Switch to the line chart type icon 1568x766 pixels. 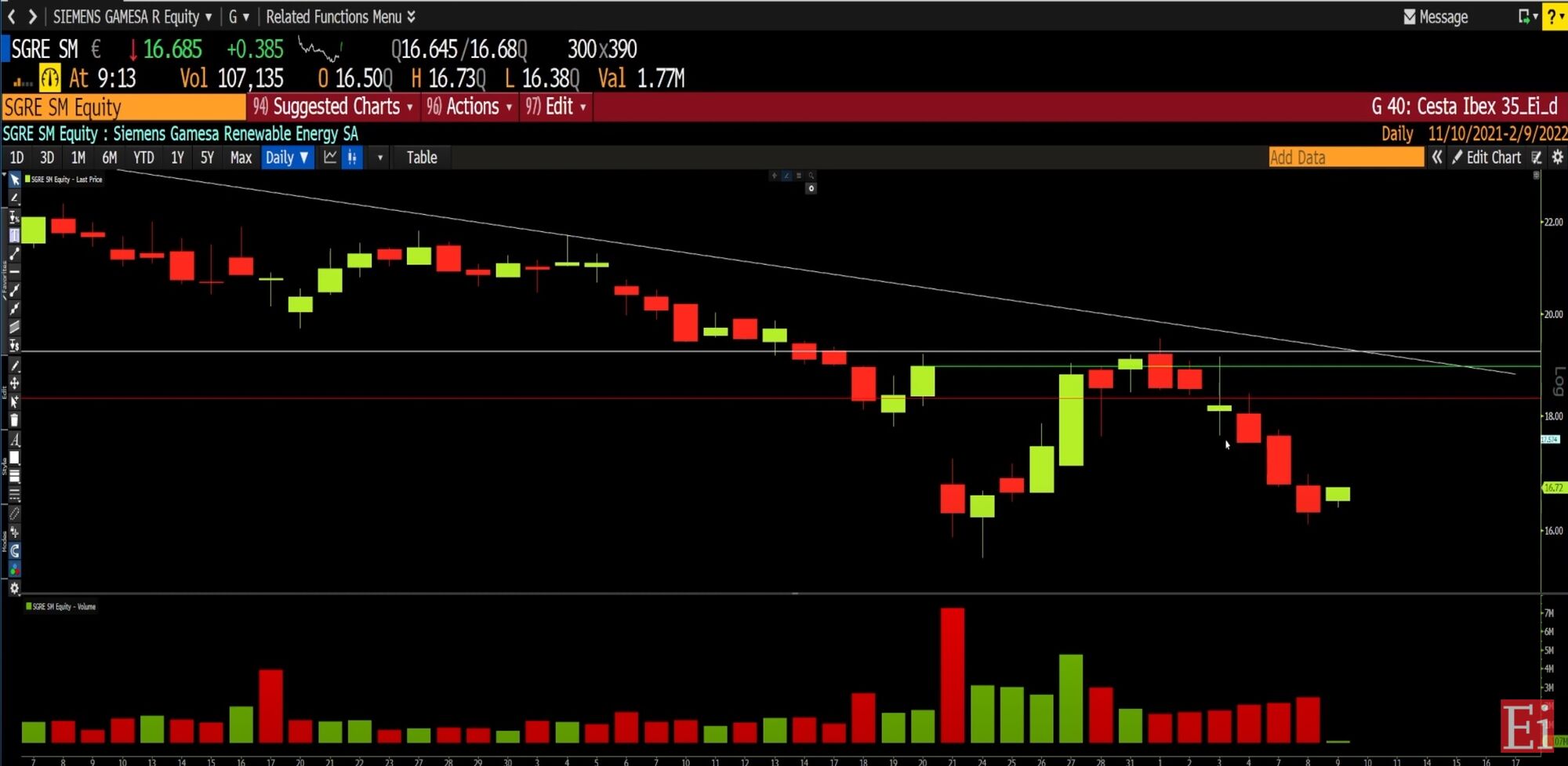(330, 158)
